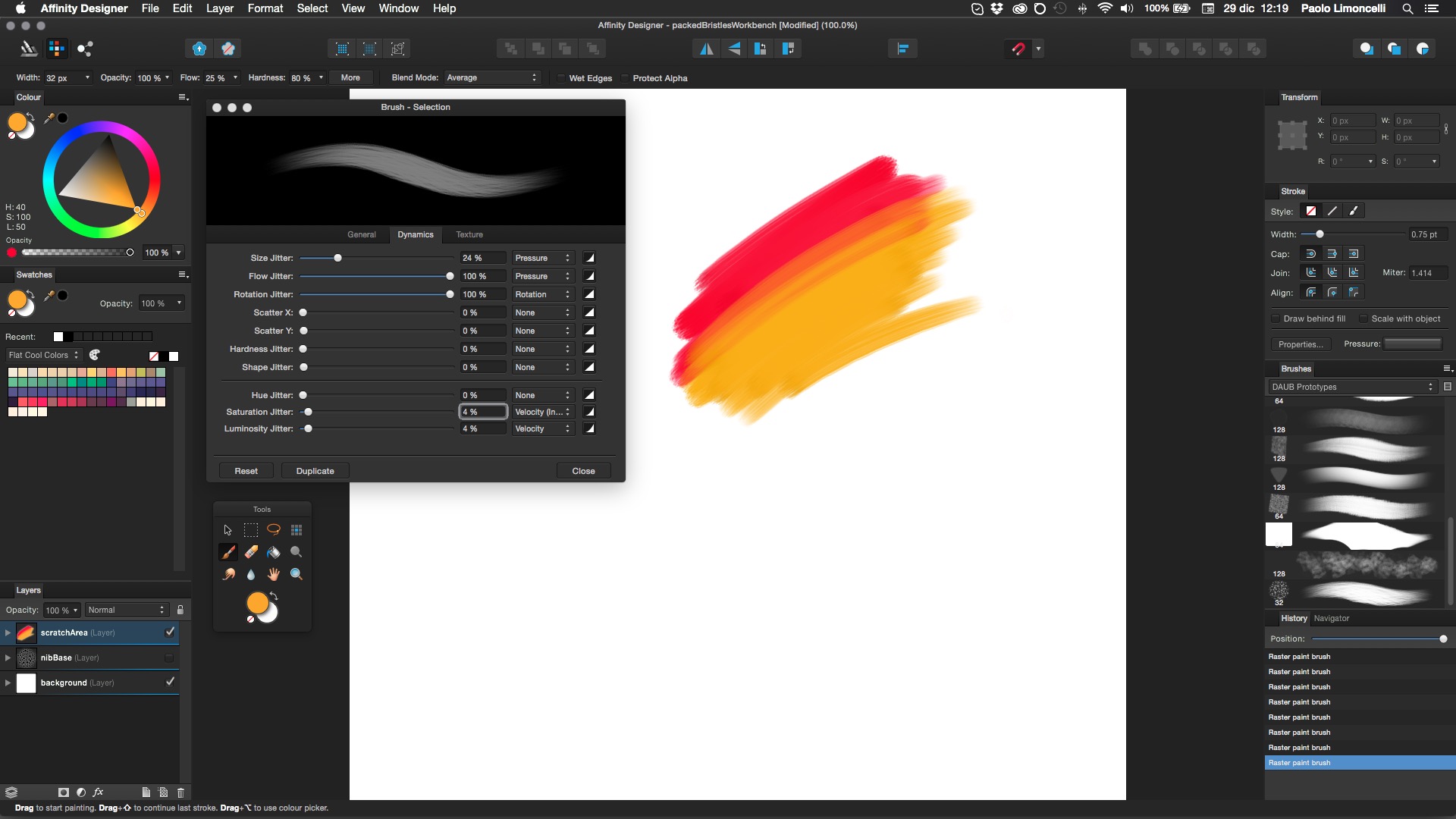
Task: Toggle visibility of scratchArea layer
Action: click(170, 632)
